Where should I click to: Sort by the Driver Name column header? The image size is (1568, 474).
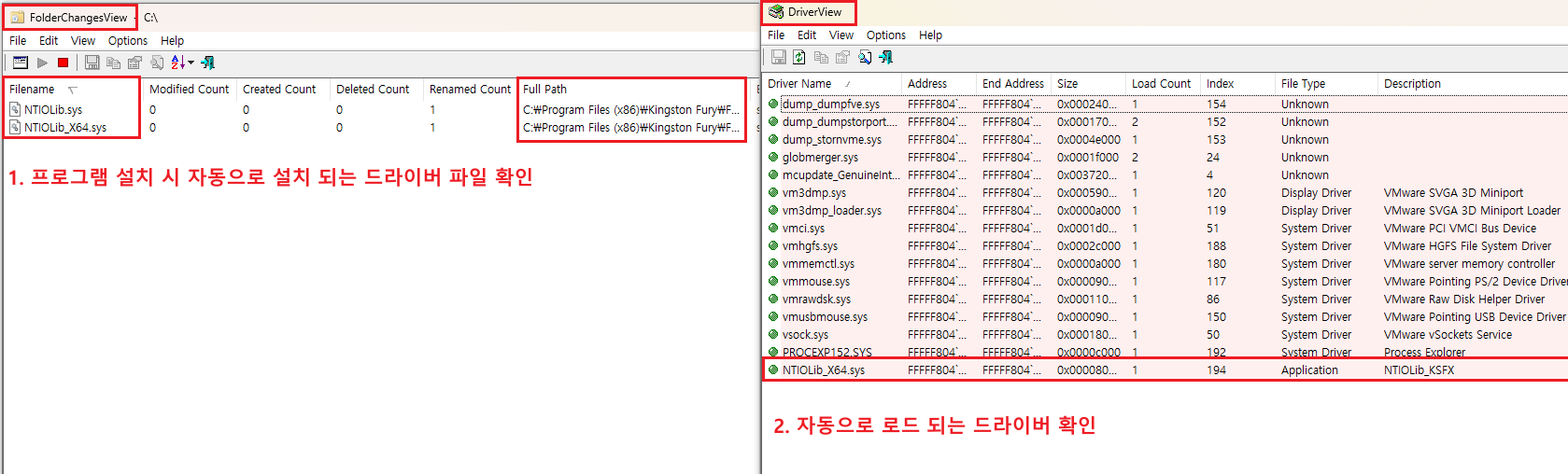[x=799, y=84]
